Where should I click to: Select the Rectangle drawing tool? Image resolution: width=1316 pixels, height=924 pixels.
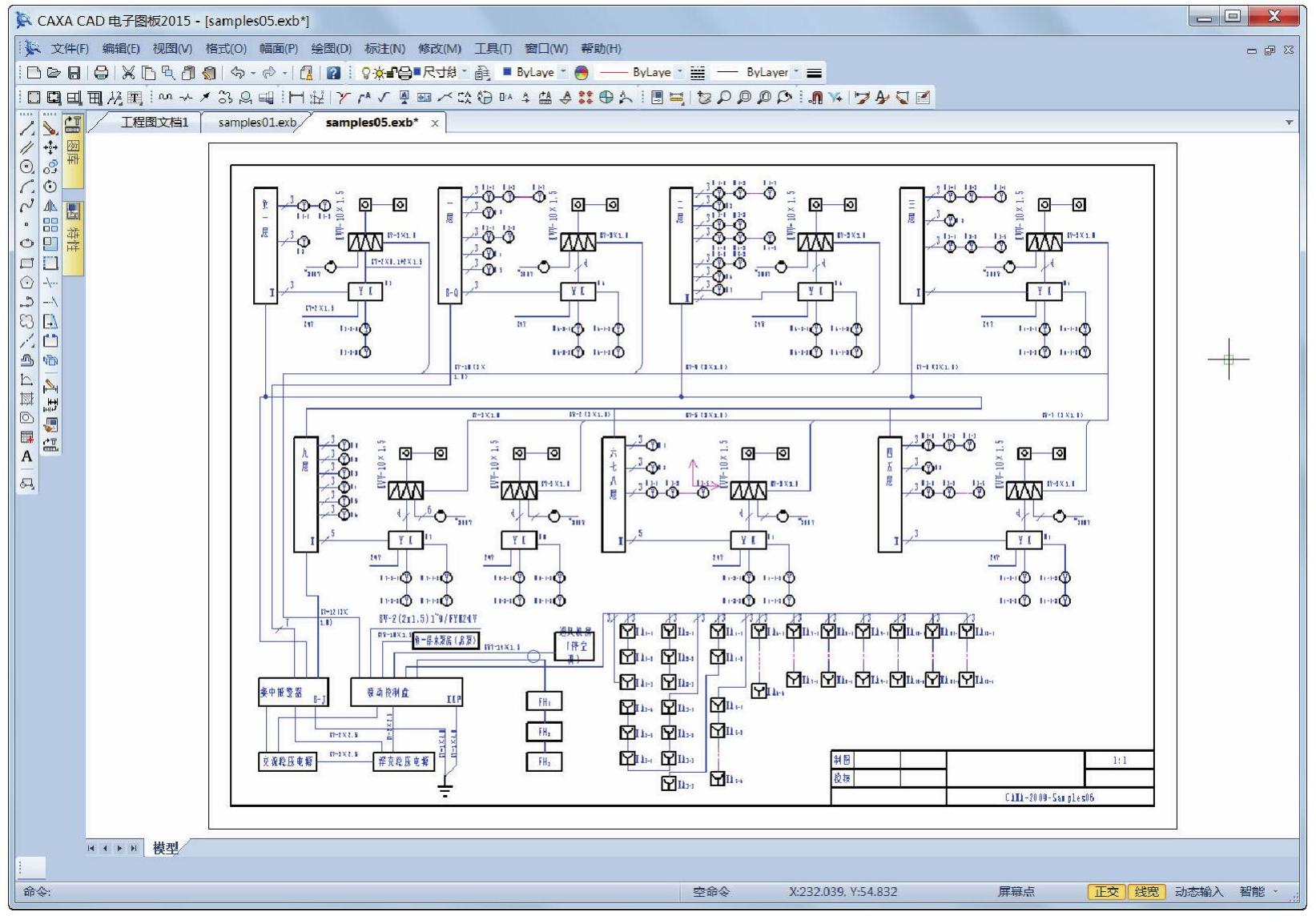point(26,263)
